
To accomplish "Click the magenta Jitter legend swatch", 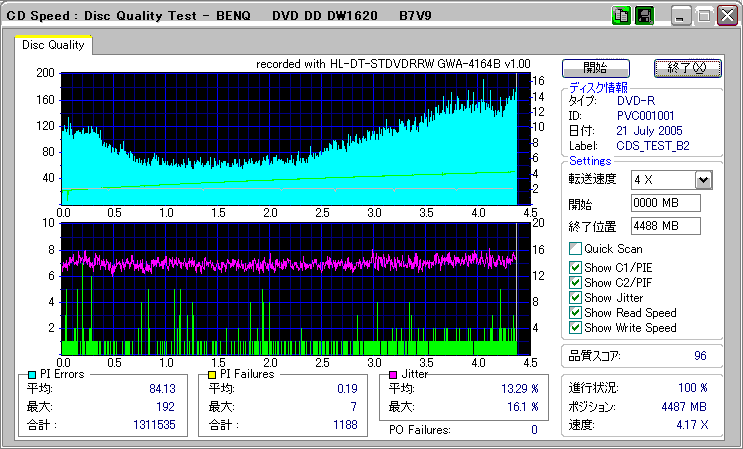I will 394,374.
